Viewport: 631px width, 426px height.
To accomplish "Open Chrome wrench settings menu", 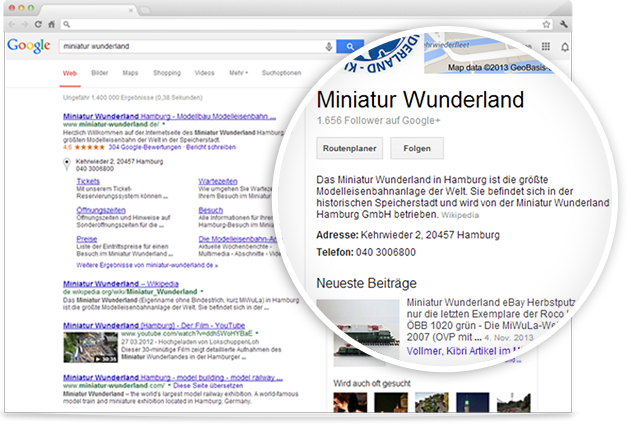I will tap(565, 22).
